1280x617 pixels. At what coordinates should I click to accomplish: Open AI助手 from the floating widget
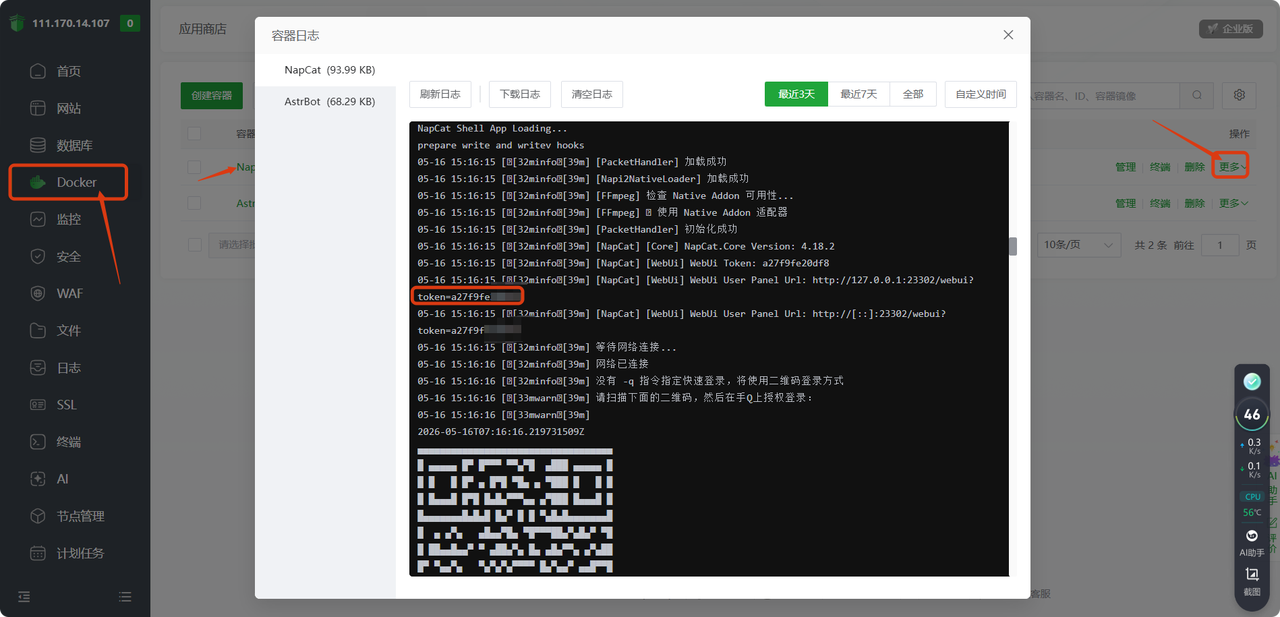click(x=1252, y=542)
